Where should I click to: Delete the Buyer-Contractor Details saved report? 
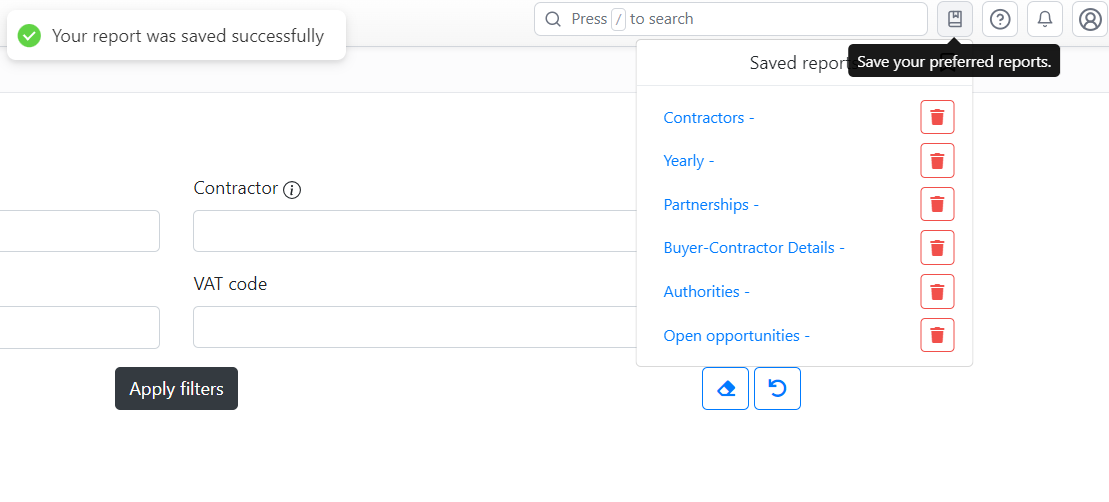[x=937, y=247]
